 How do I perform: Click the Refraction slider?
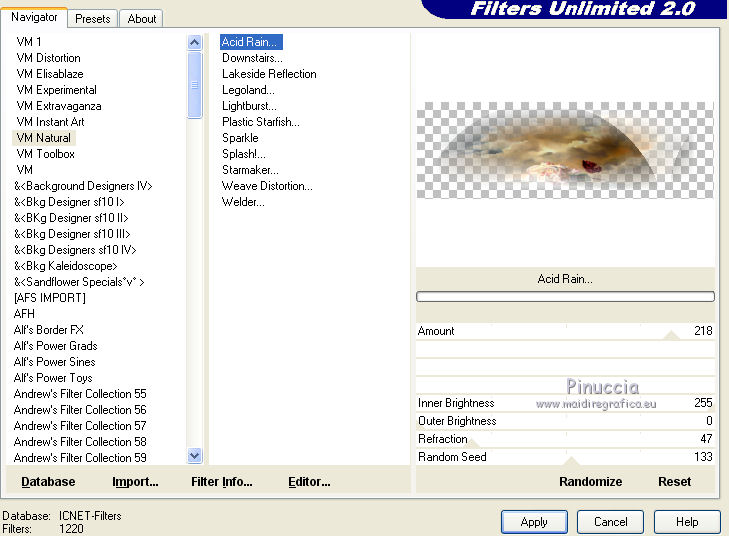click(x=565, y=439)
